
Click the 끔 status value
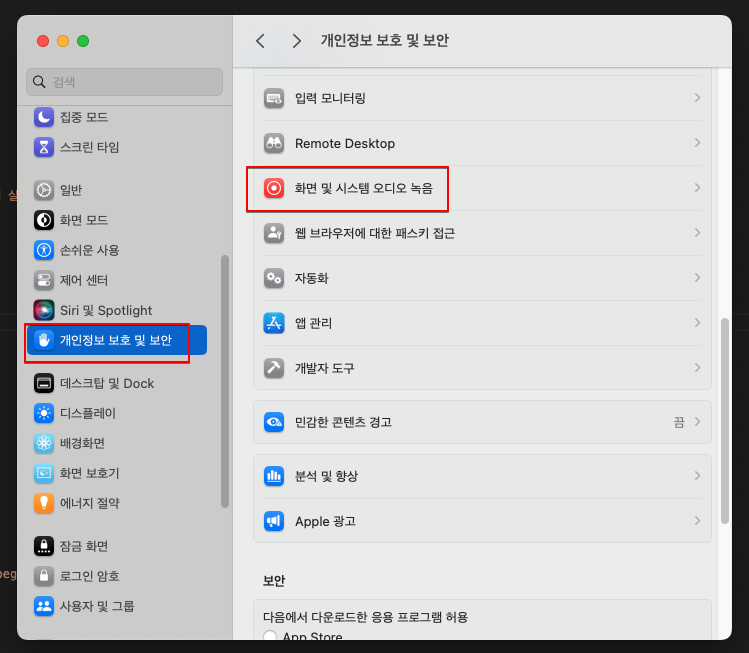679,422
